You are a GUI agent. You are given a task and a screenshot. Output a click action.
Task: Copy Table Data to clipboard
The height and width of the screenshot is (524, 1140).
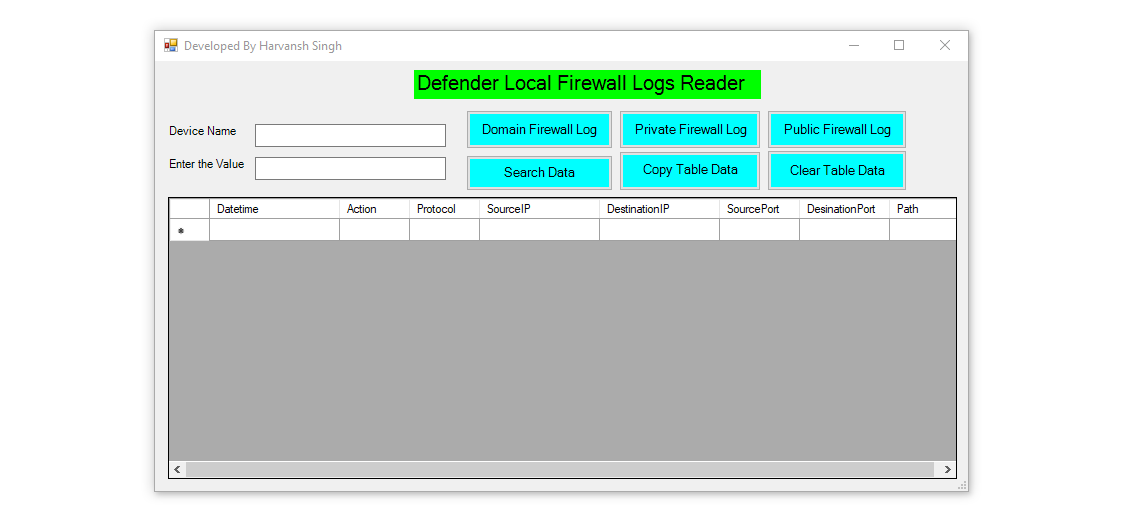click(690, 170)
